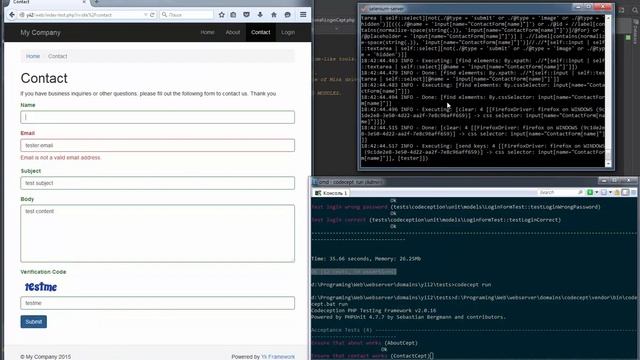Viewport: 640px width, 360px height.
Task: Reload the page using refresh icon
Action: click(152, 15)
